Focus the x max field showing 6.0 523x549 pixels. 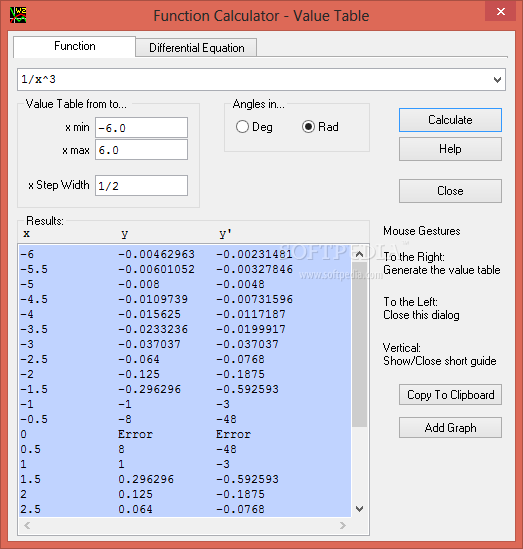point(141,150)
